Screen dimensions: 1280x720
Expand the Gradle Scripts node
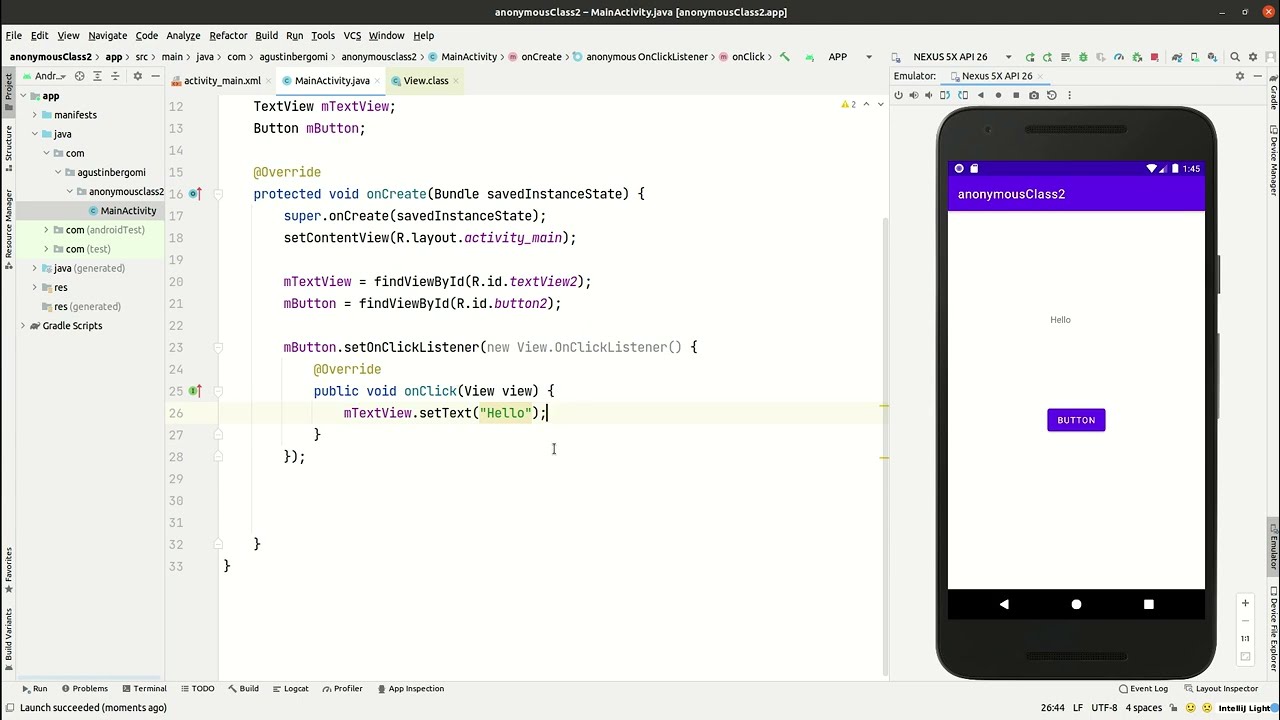[23, 326]
